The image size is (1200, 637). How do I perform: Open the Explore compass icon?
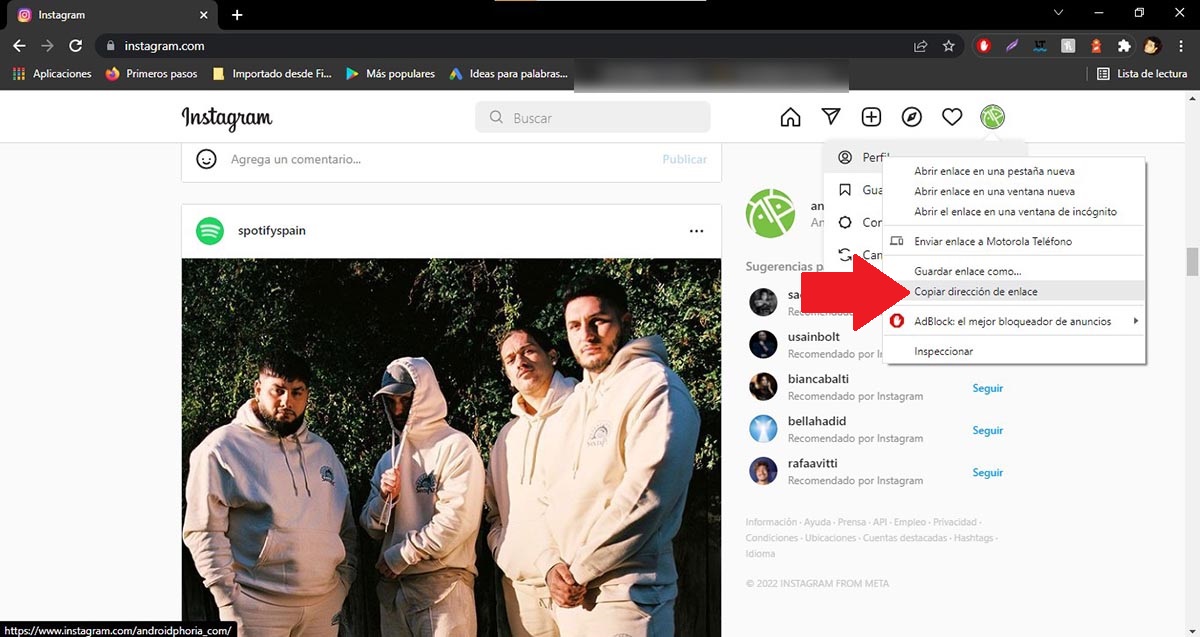point(911,118)
